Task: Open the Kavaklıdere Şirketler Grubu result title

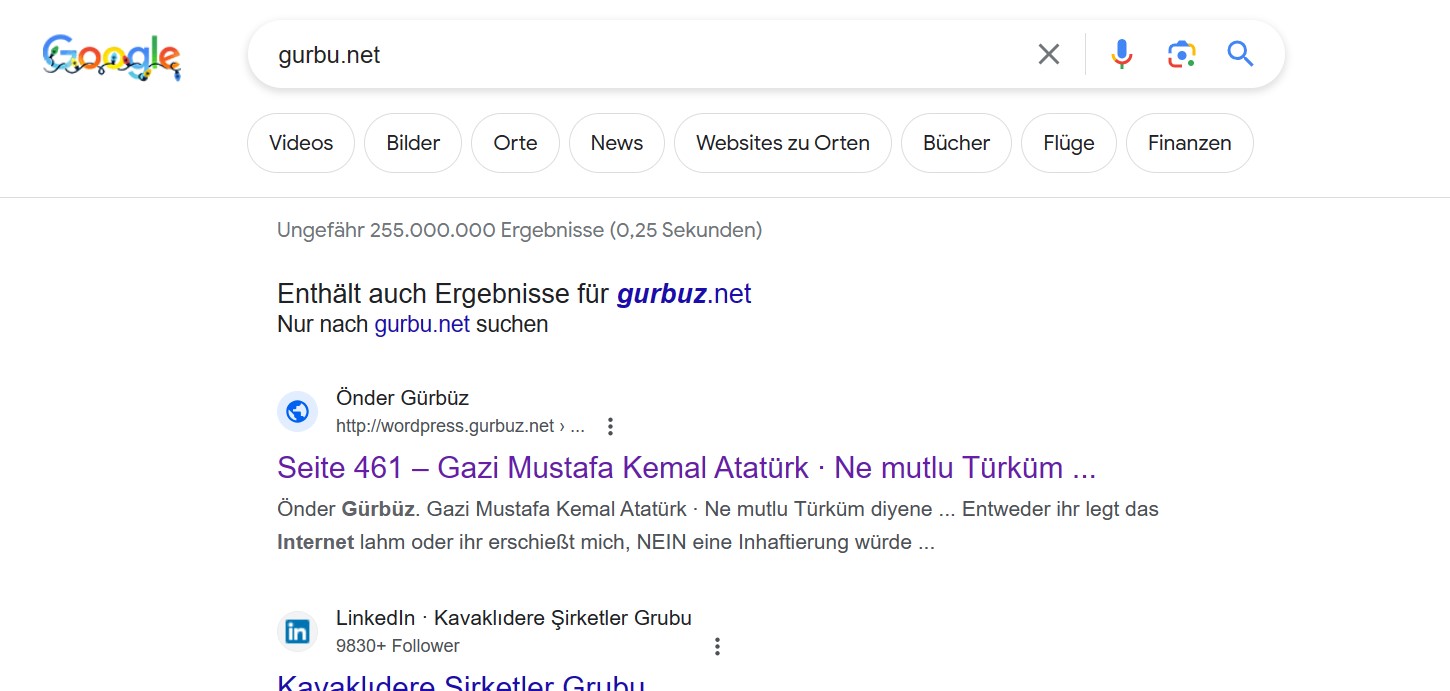Action: coord(461,682)
